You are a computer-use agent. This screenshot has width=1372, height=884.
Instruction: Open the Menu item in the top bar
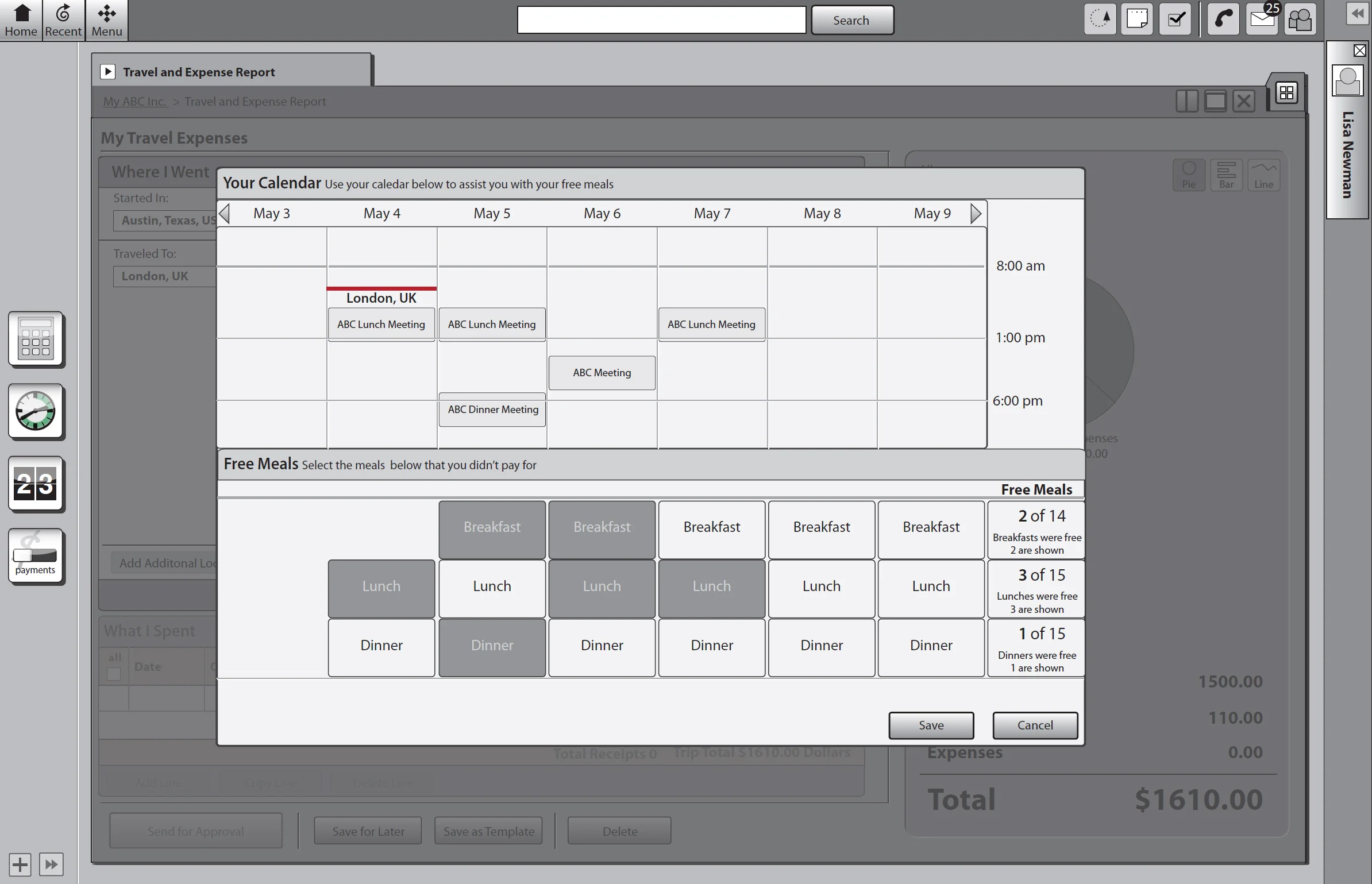(107, 20)
